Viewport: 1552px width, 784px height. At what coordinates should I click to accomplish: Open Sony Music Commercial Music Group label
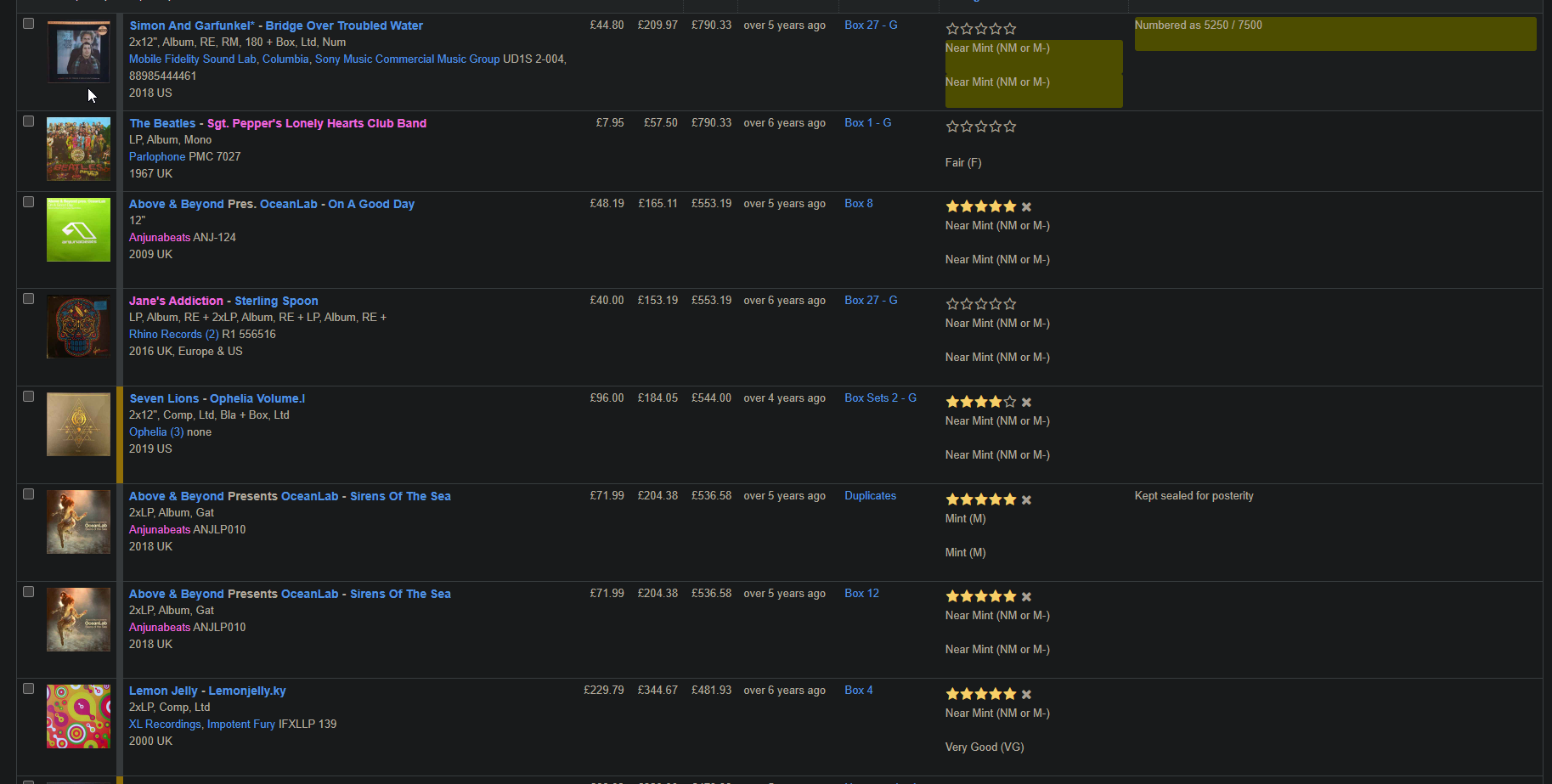pyautogui.click(x=407, y=59)
